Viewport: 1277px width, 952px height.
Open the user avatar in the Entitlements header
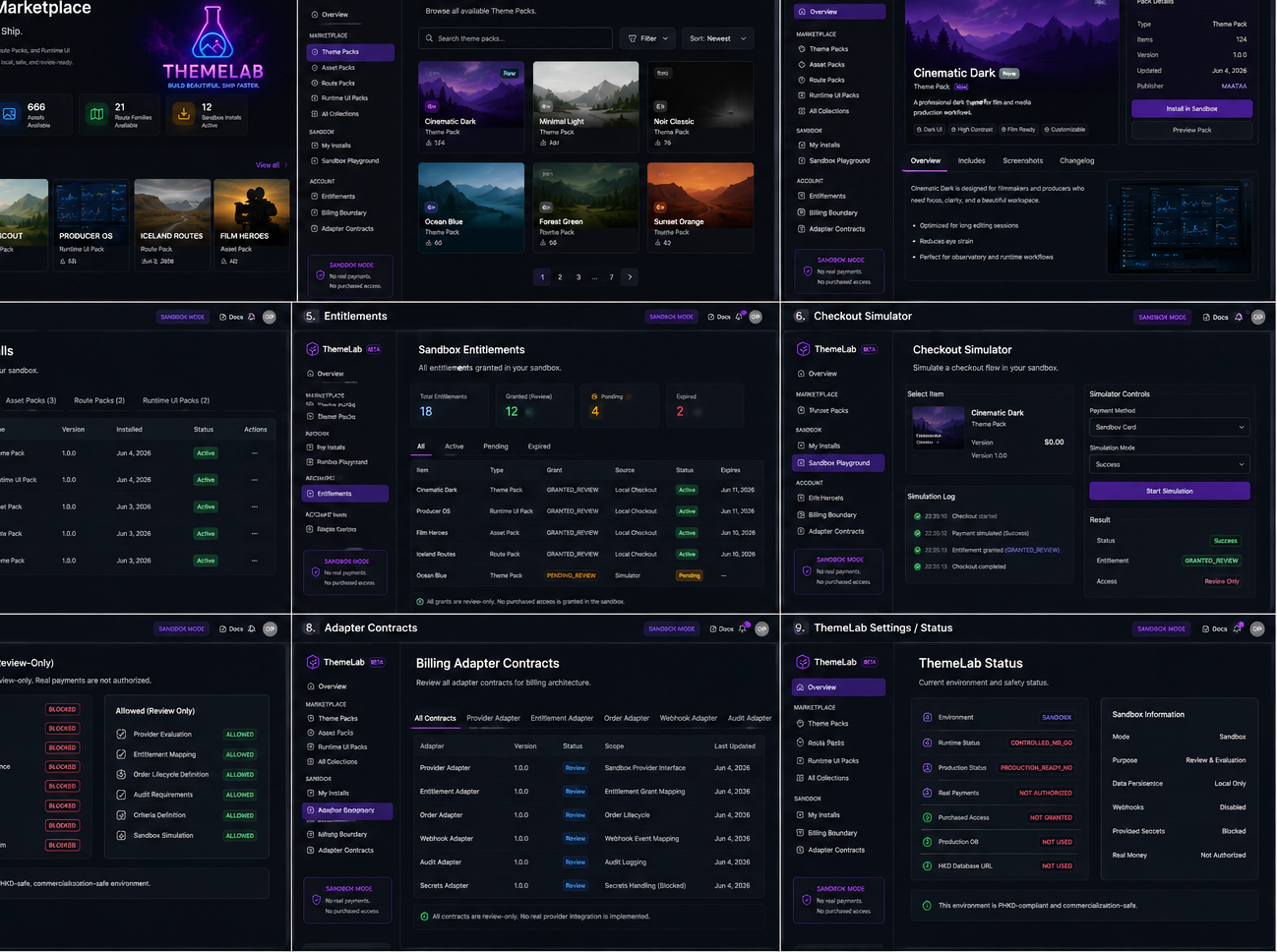click(756, 317)
